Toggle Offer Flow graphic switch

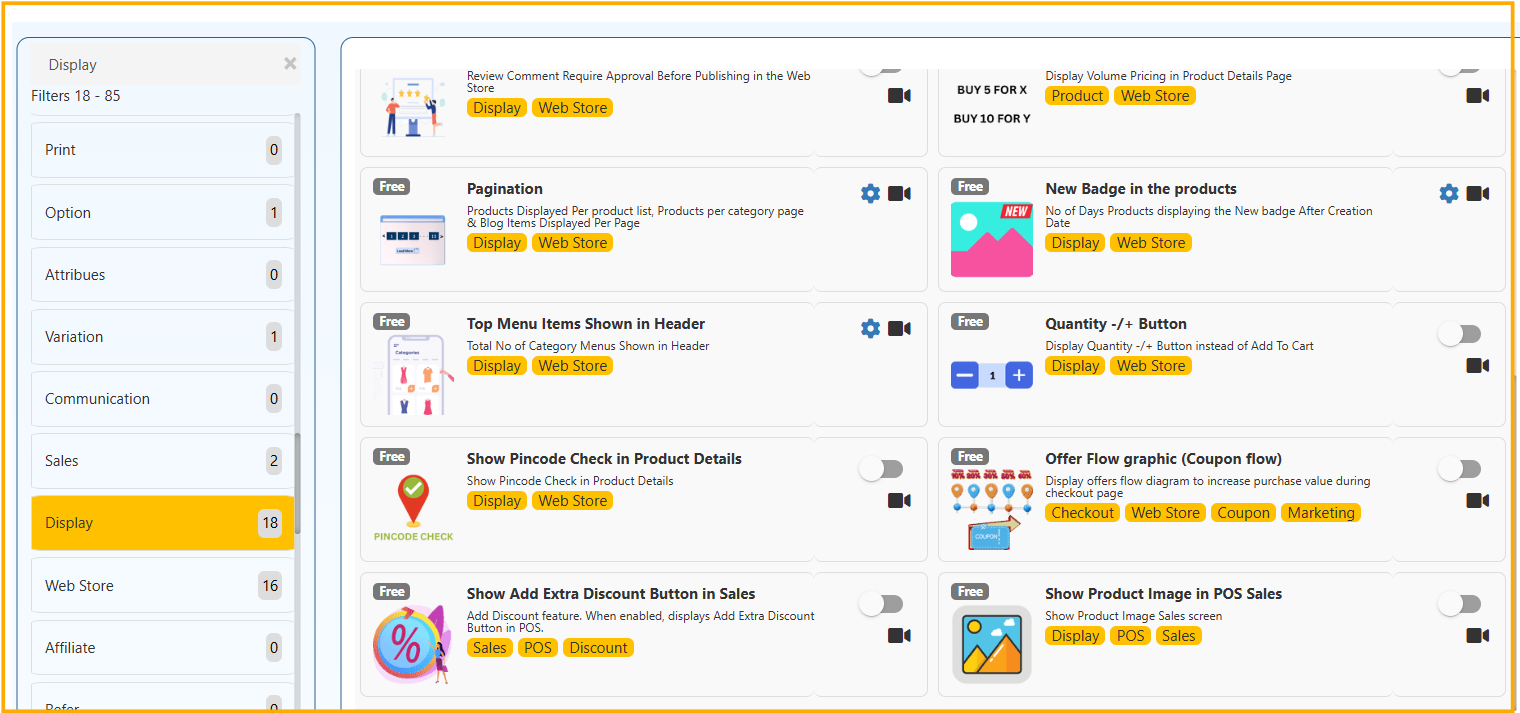tap(1459, 470)
